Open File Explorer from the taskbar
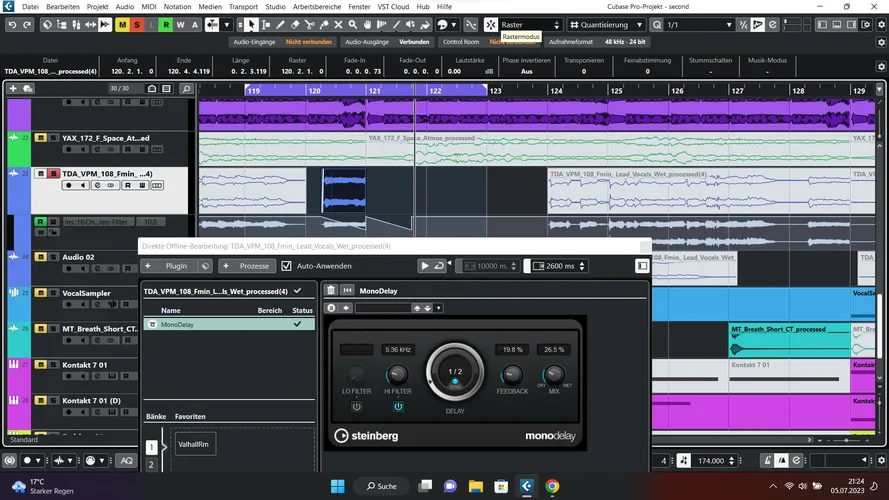 click(x=475, y=486)
